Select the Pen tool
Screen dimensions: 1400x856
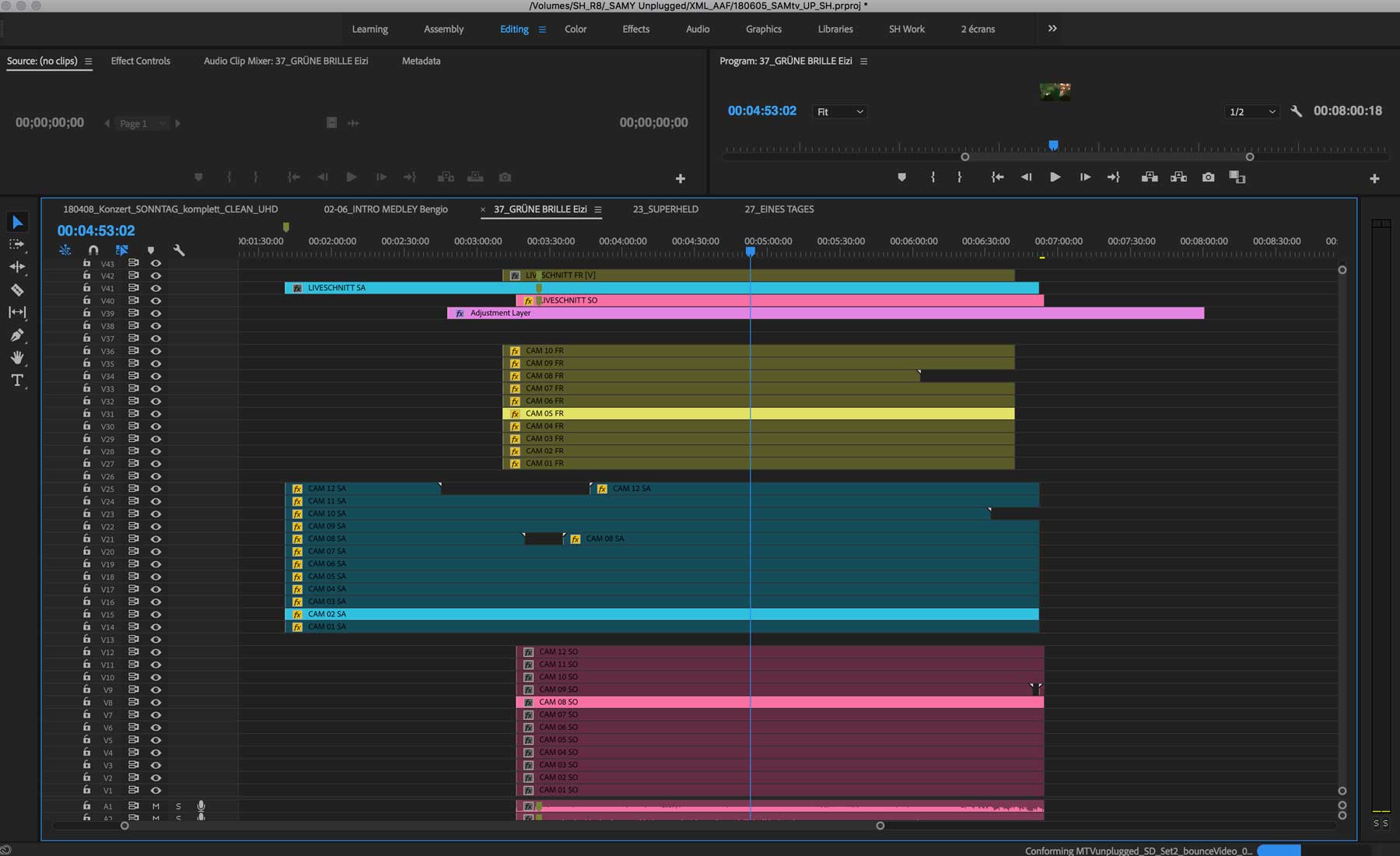tap(17, 335)
